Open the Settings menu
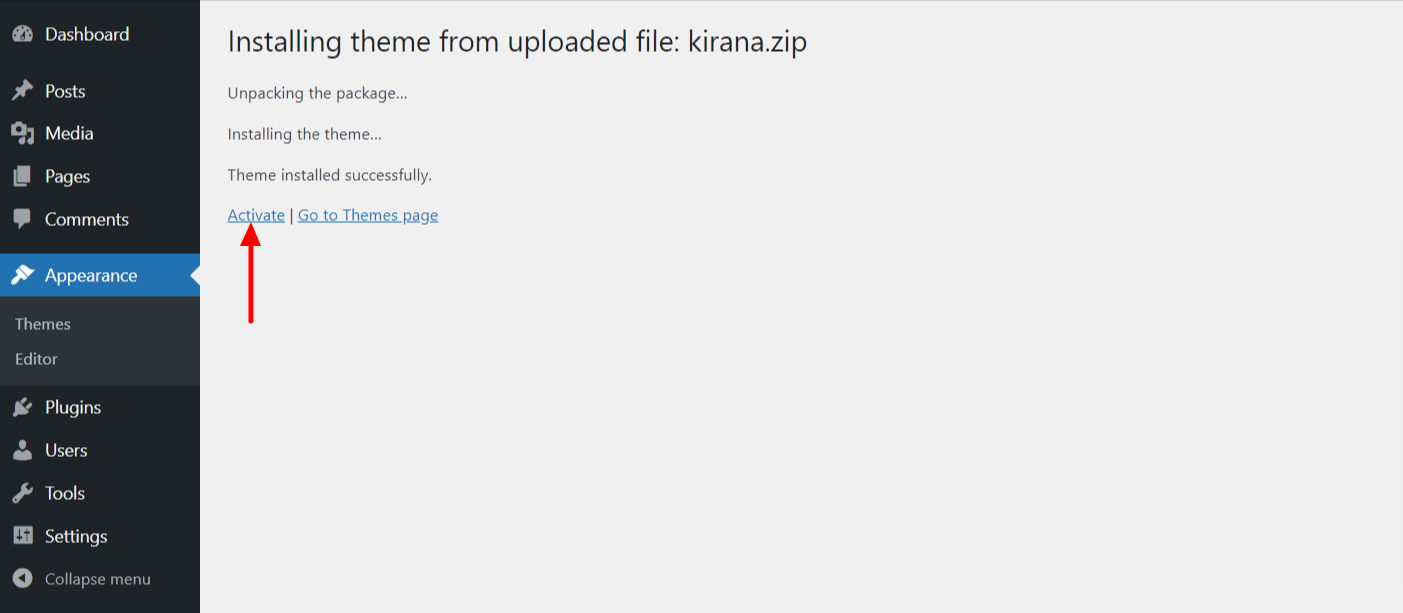 (76, 536)
